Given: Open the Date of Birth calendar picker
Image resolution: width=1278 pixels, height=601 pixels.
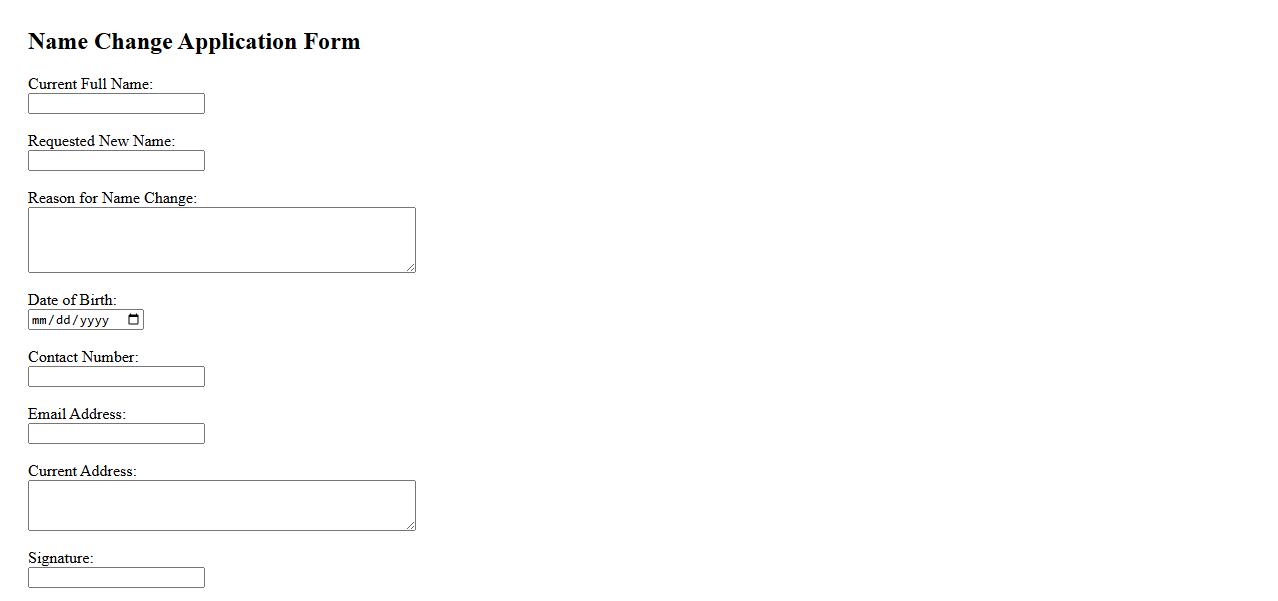Looking at the screenshot, I should point(134,320).
